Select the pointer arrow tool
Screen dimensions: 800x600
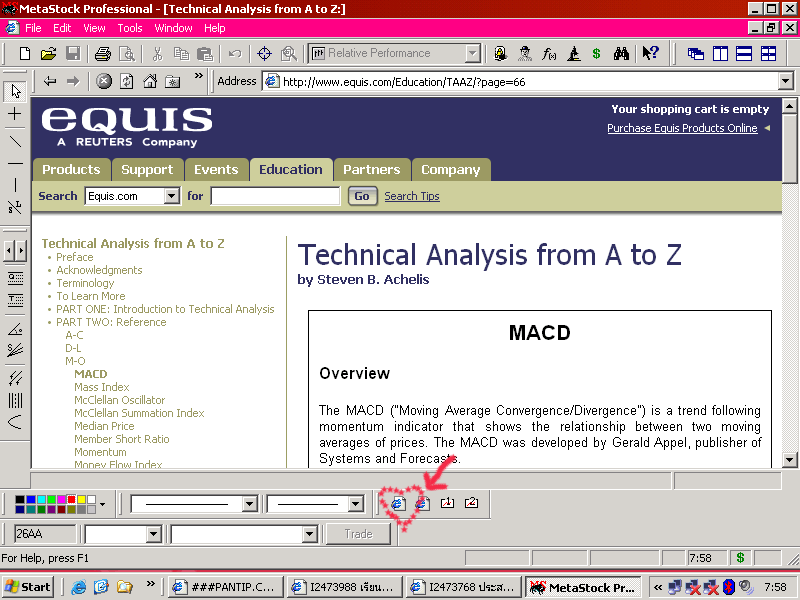click(x=15, y=91)
